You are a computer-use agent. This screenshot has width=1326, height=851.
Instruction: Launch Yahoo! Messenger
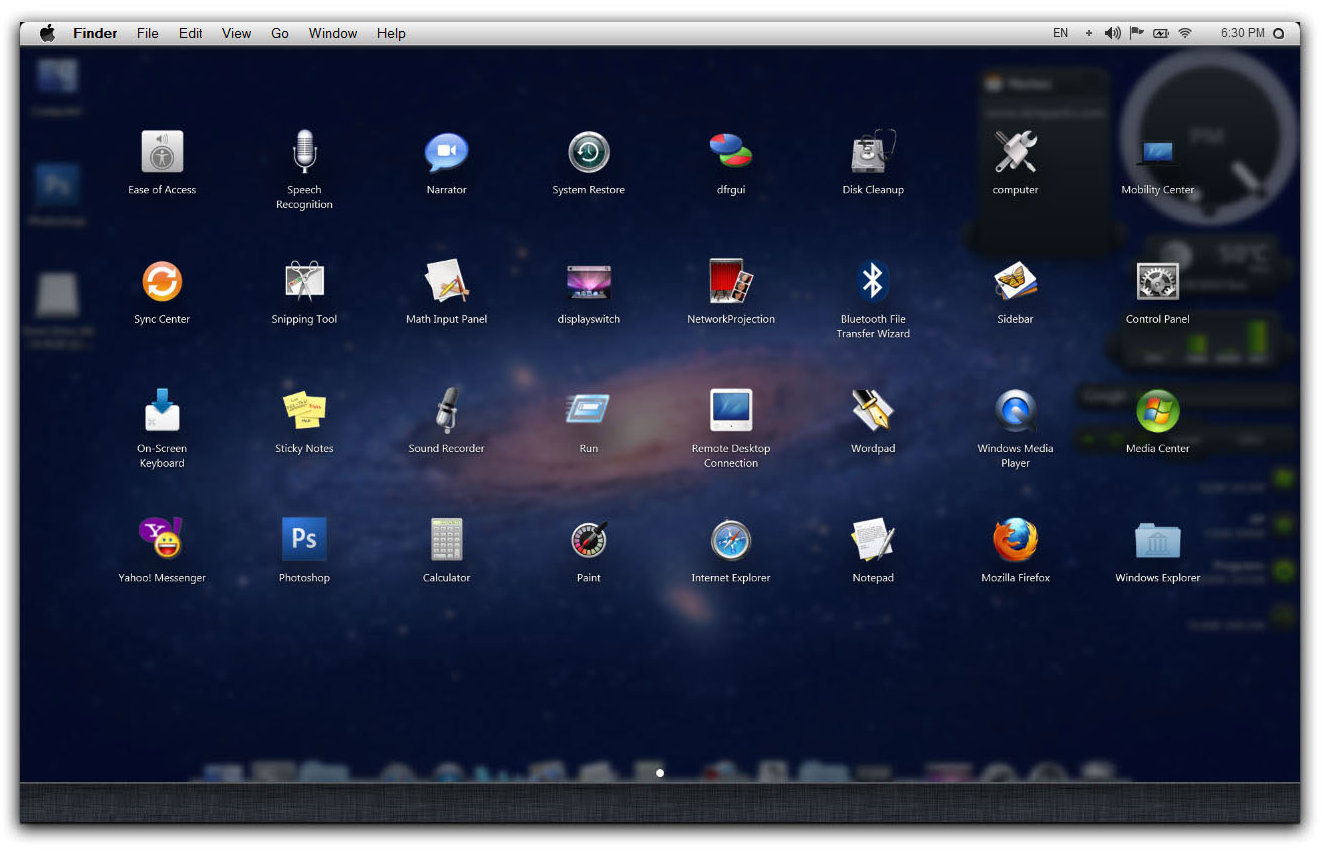tap(162, 539)
